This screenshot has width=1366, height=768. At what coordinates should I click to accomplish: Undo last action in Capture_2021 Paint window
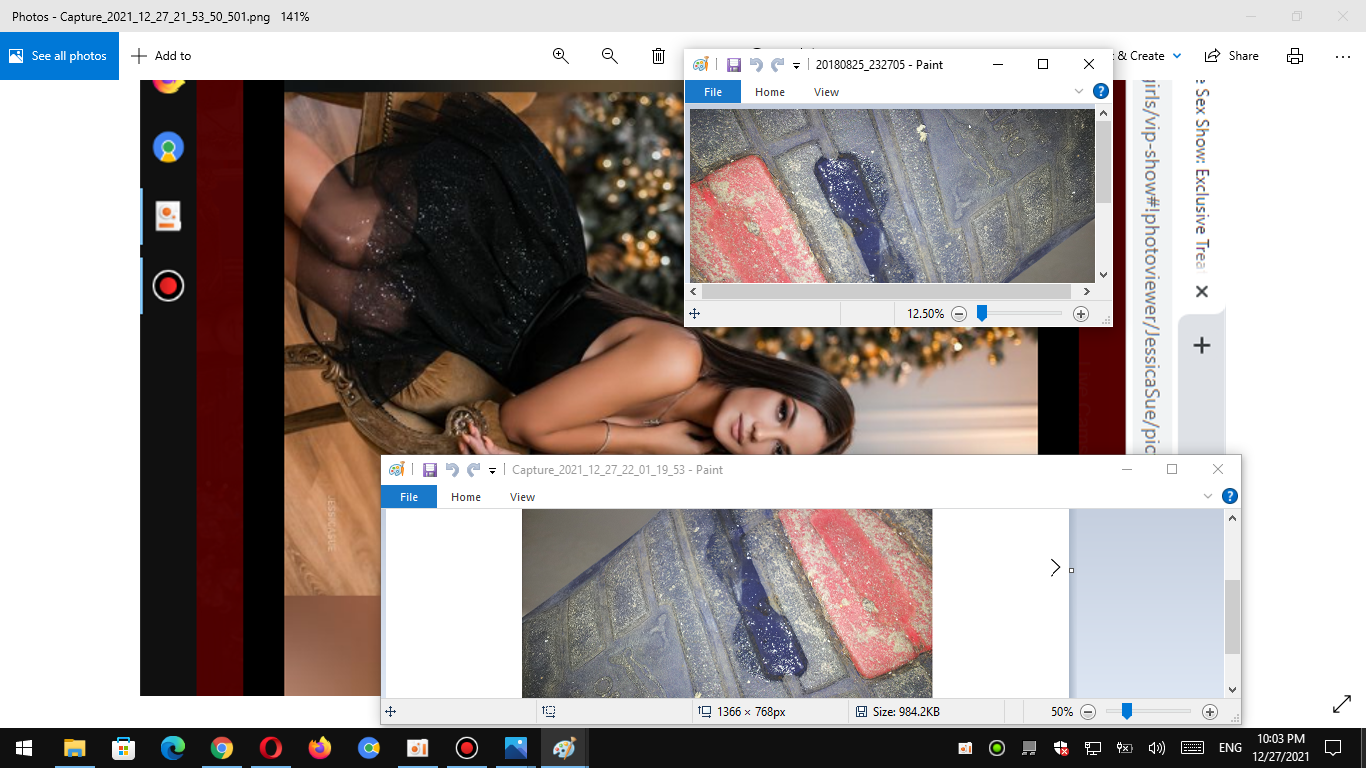coord(452,470)
